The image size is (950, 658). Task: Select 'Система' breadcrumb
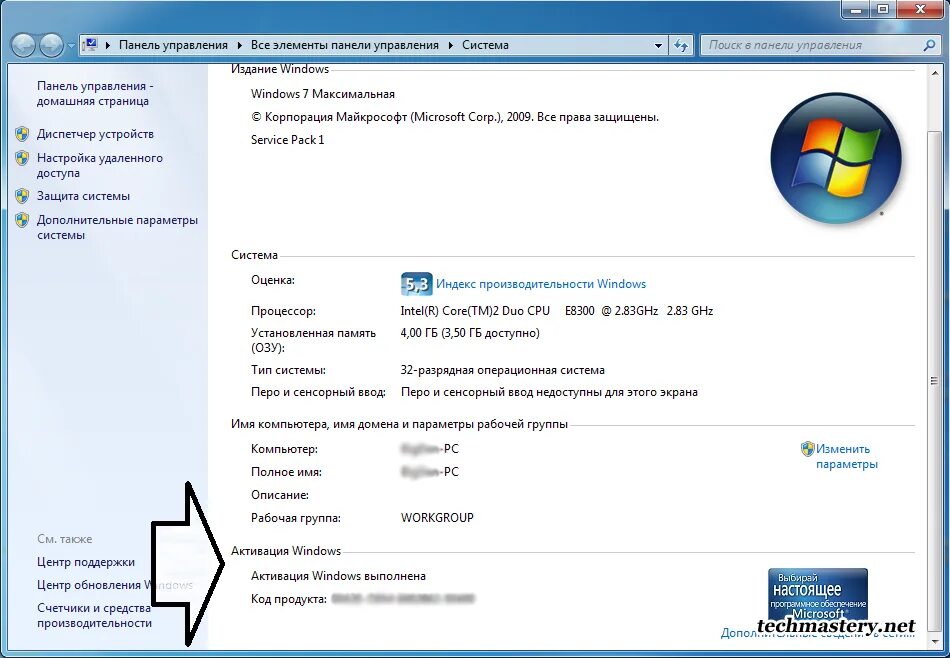485,45
